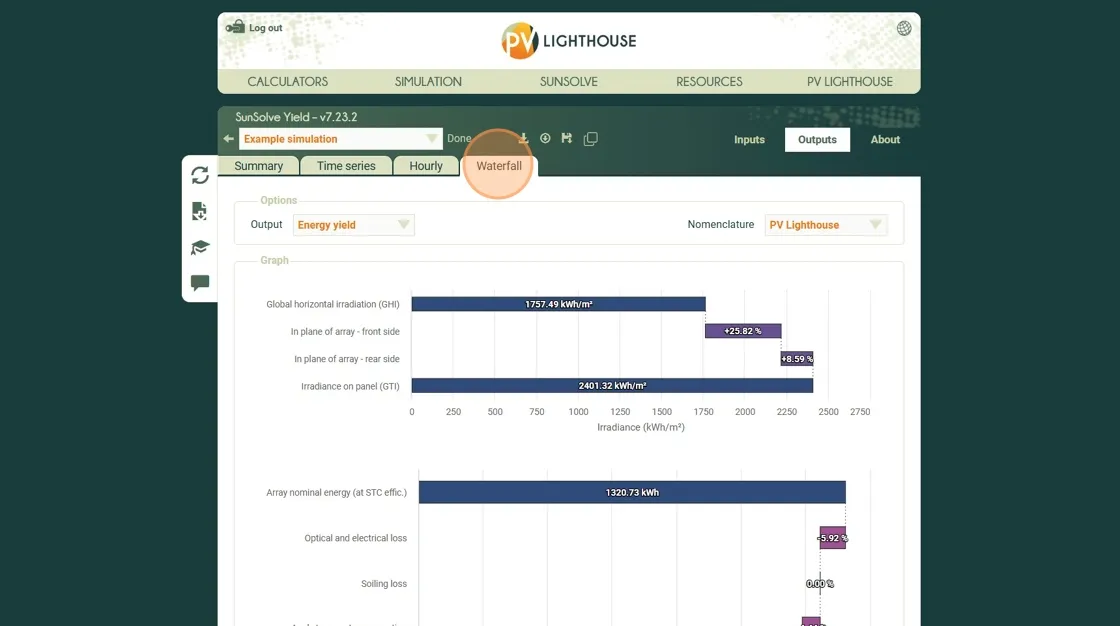
Task: Open the Inputs view
Action: click(749, 140)
